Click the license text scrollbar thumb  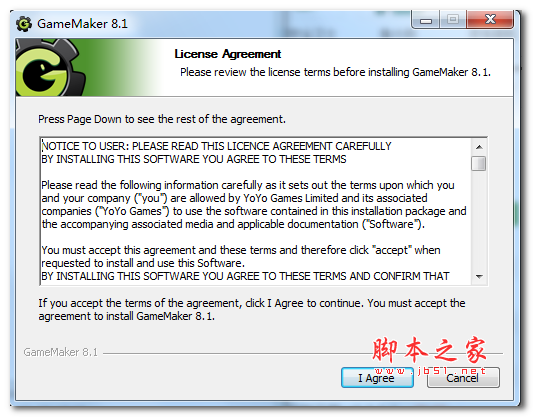pos(479,163)
